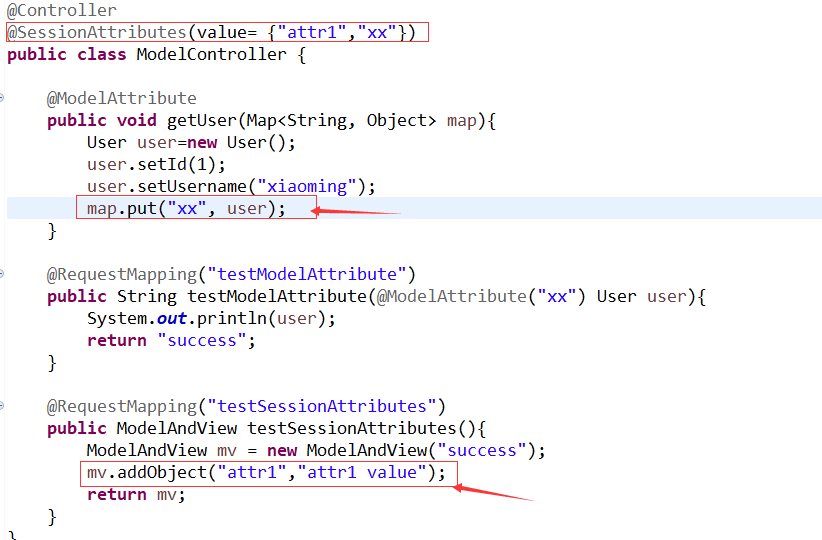Place cursor on 'User user=new User();' line
822x540 pixels.
[191, 143]
